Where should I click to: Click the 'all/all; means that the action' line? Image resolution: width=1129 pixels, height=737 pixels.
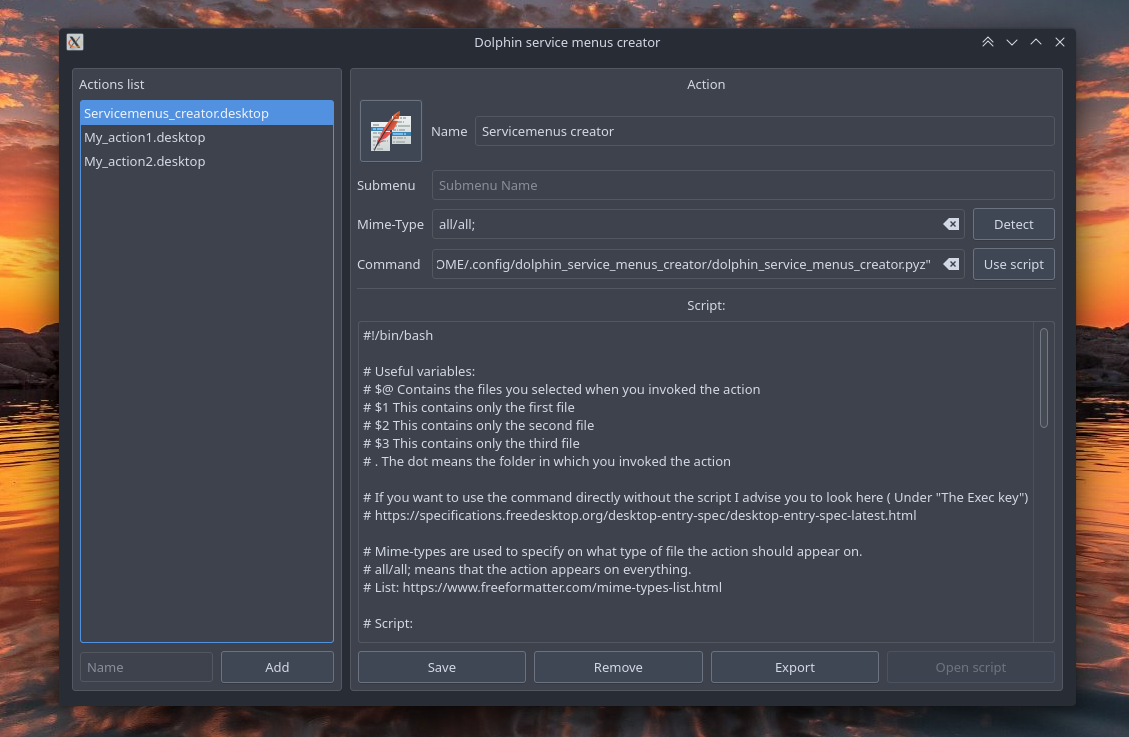527,569
